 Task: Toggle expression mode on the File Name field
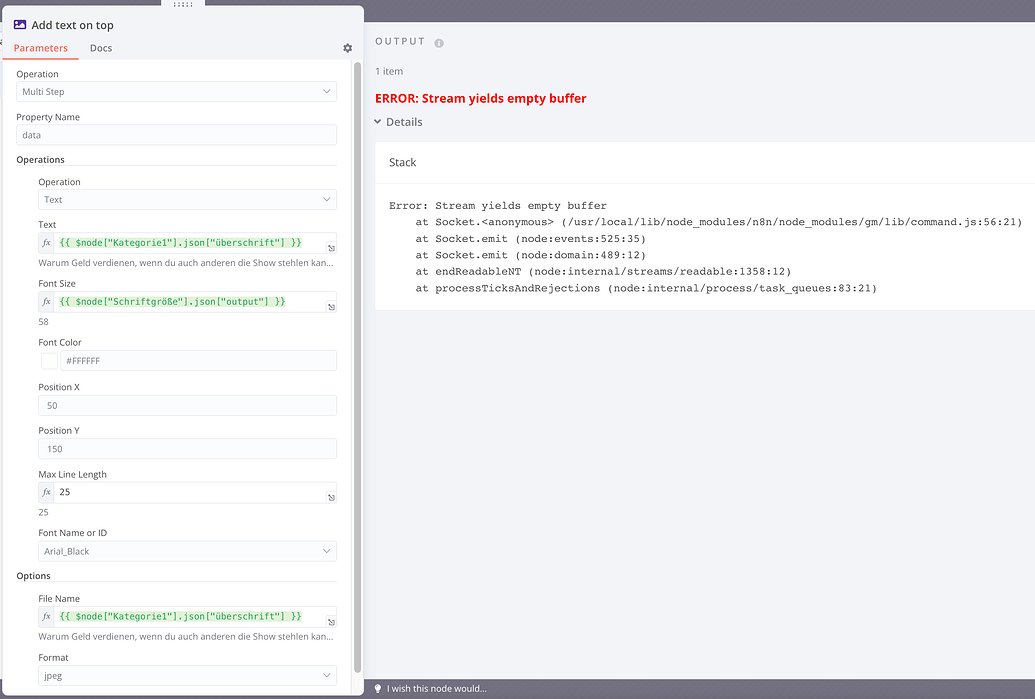[46, 616]
